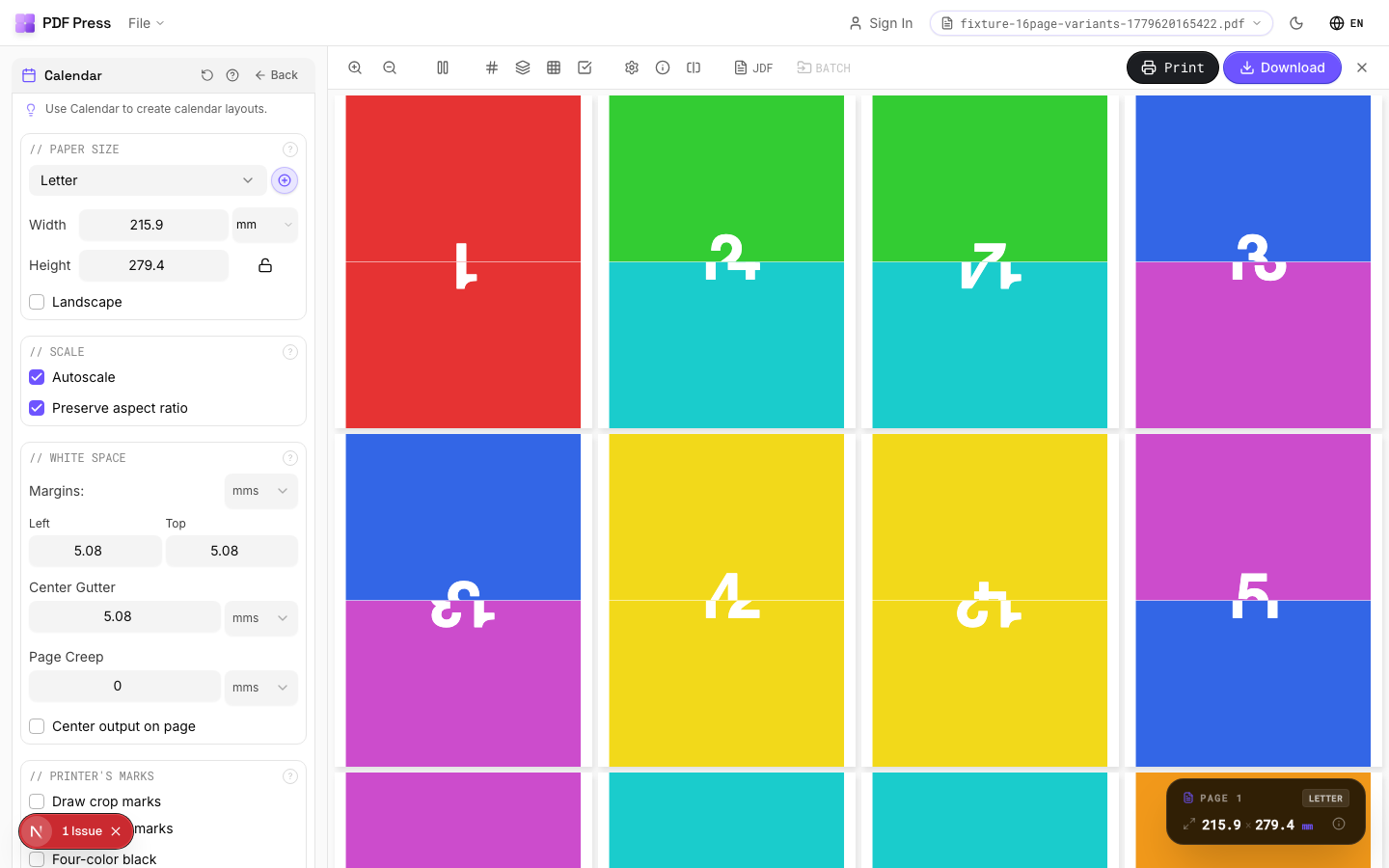Viewport: 1389px width, 868px height.
Task: Open the layers stack icon
Action: [523, 68]
